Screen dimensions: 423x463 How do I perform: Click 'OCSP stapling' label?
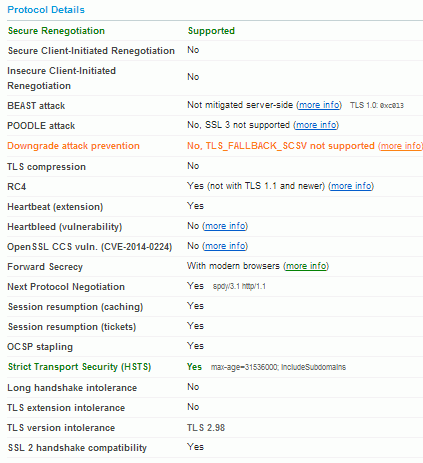click(40, 347)
